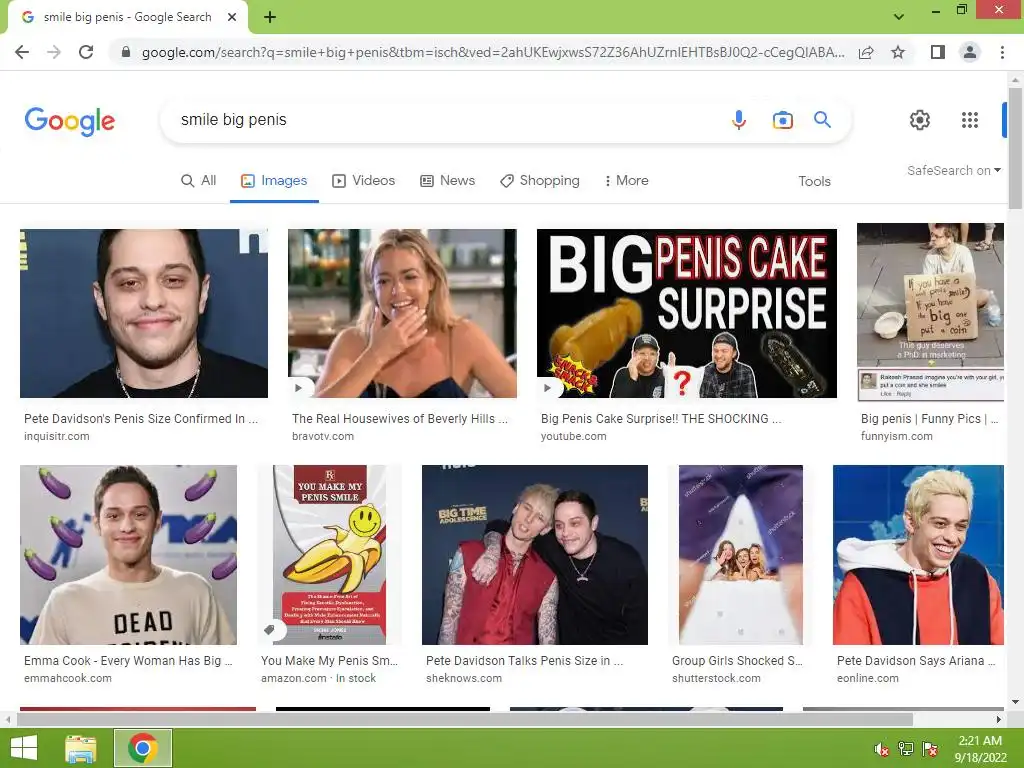Select the Images tab
This screenshot has height=768, width=1024.
pos(274,181)
